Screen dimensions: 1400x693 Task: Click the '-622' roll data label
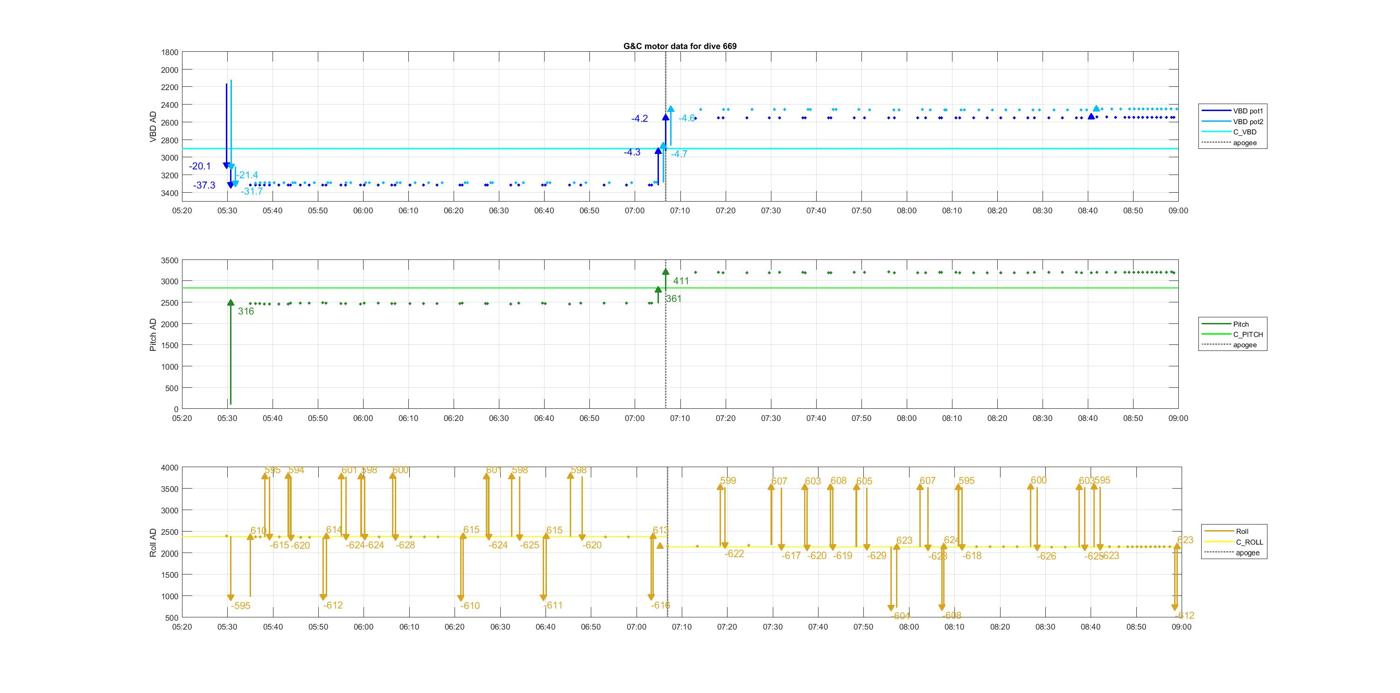click(x=735, y=554)
